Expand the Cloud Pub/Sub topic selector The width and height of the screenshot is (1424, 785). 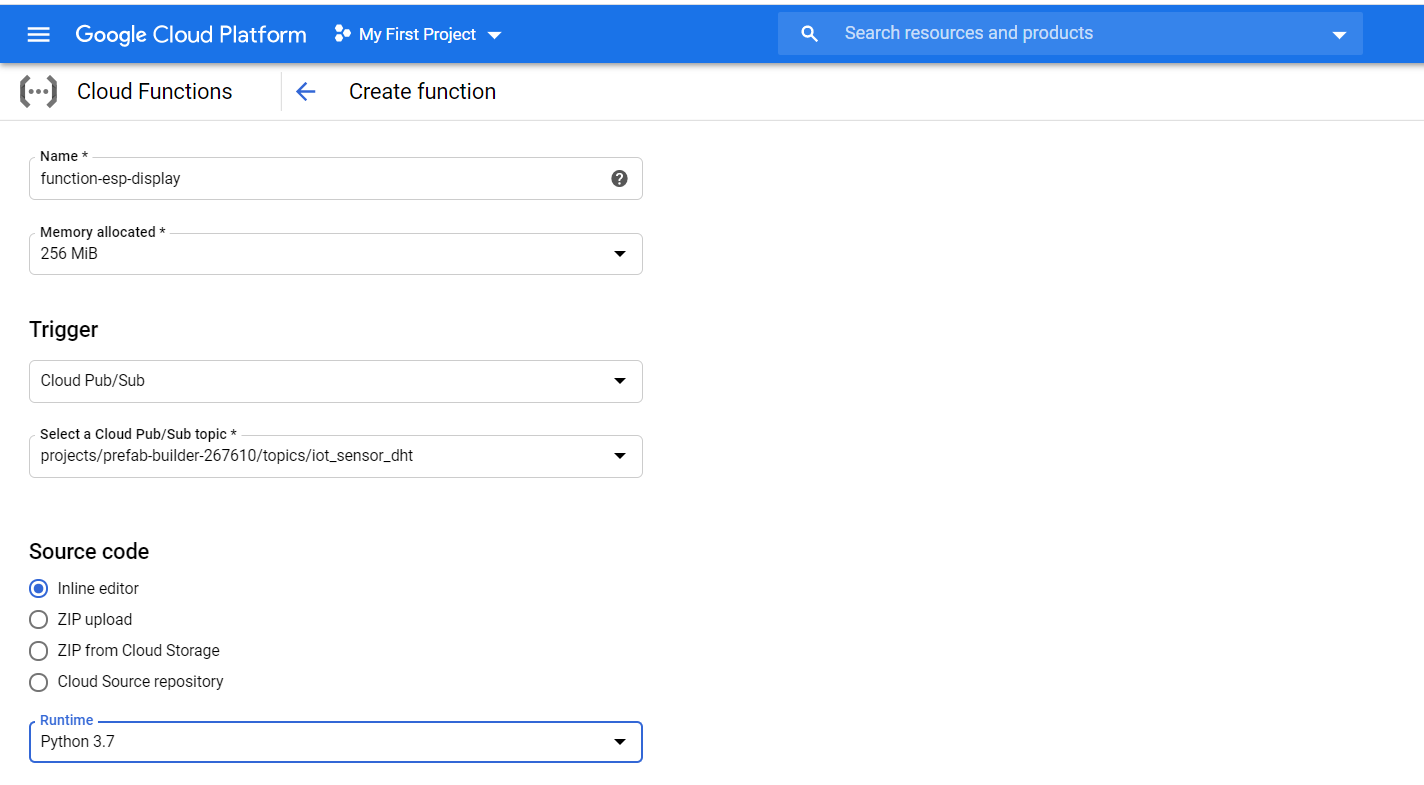336,456
